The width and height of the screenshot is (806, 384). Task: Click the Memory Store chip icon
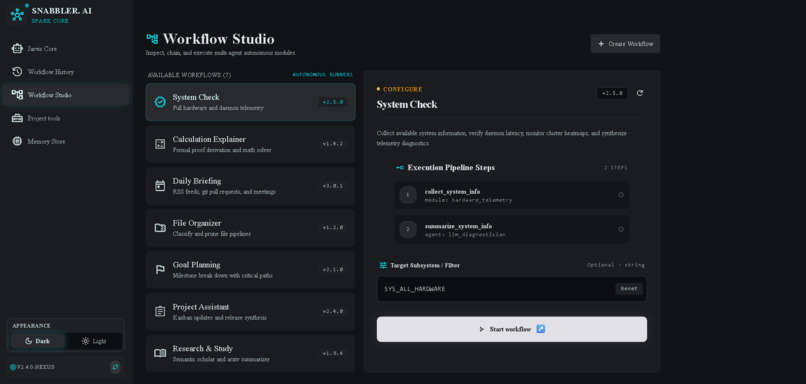[17, 141]
